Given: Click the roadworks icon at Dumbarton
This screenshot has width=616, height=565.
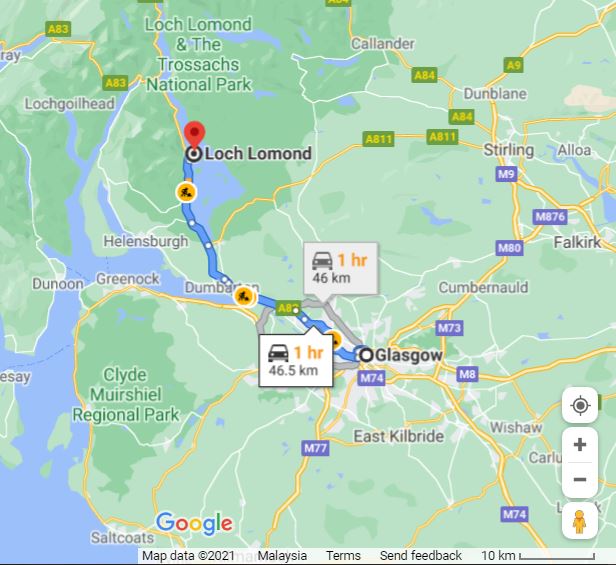Looking at the screenshot, I should [x=244, y=296].
